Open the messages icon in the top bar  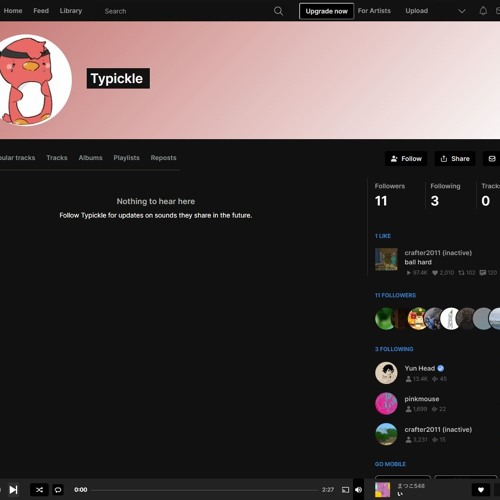coord(498,11)
